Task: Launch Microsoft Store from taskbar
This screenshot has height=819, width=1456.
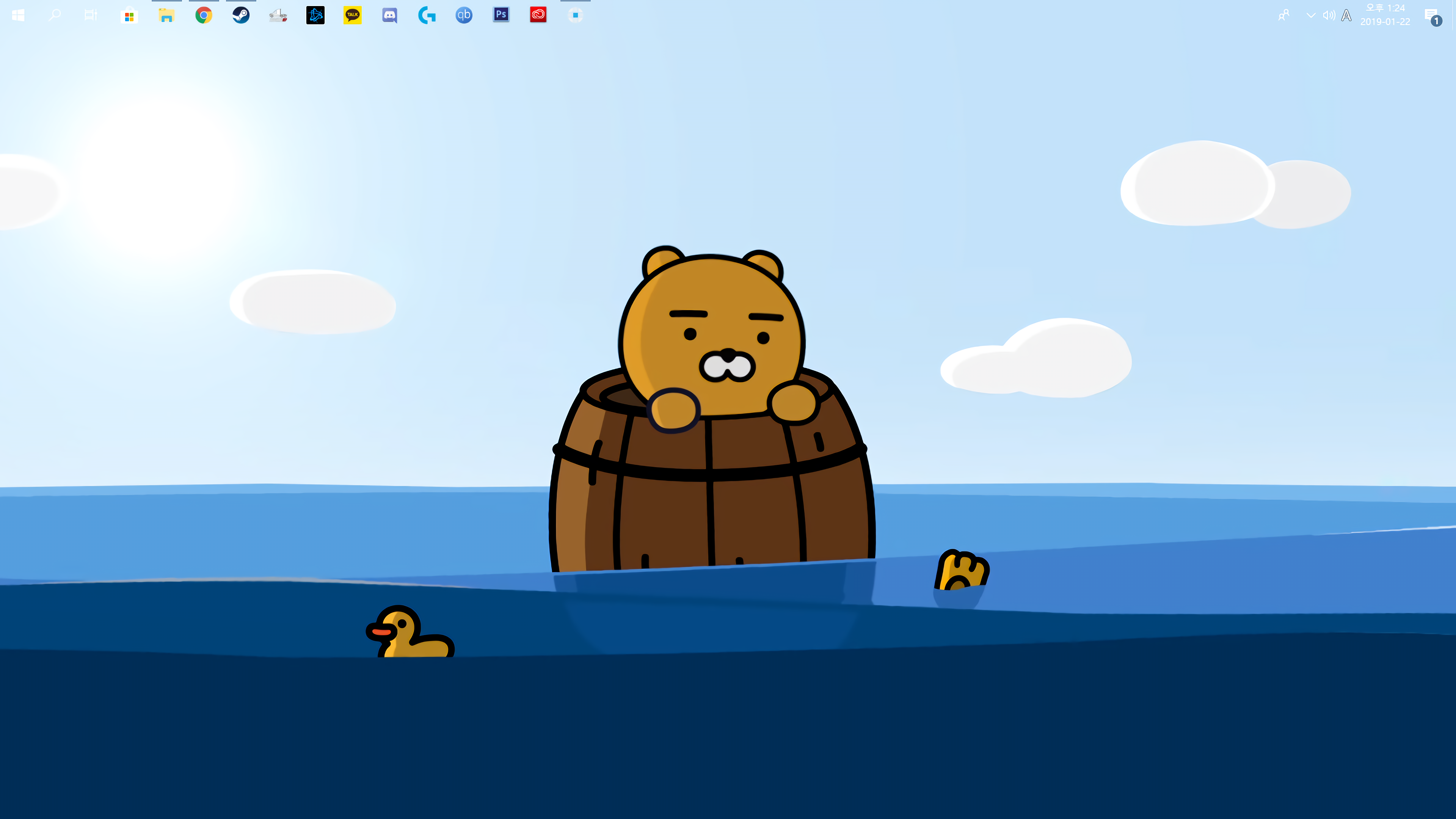Action: point(129,15)
